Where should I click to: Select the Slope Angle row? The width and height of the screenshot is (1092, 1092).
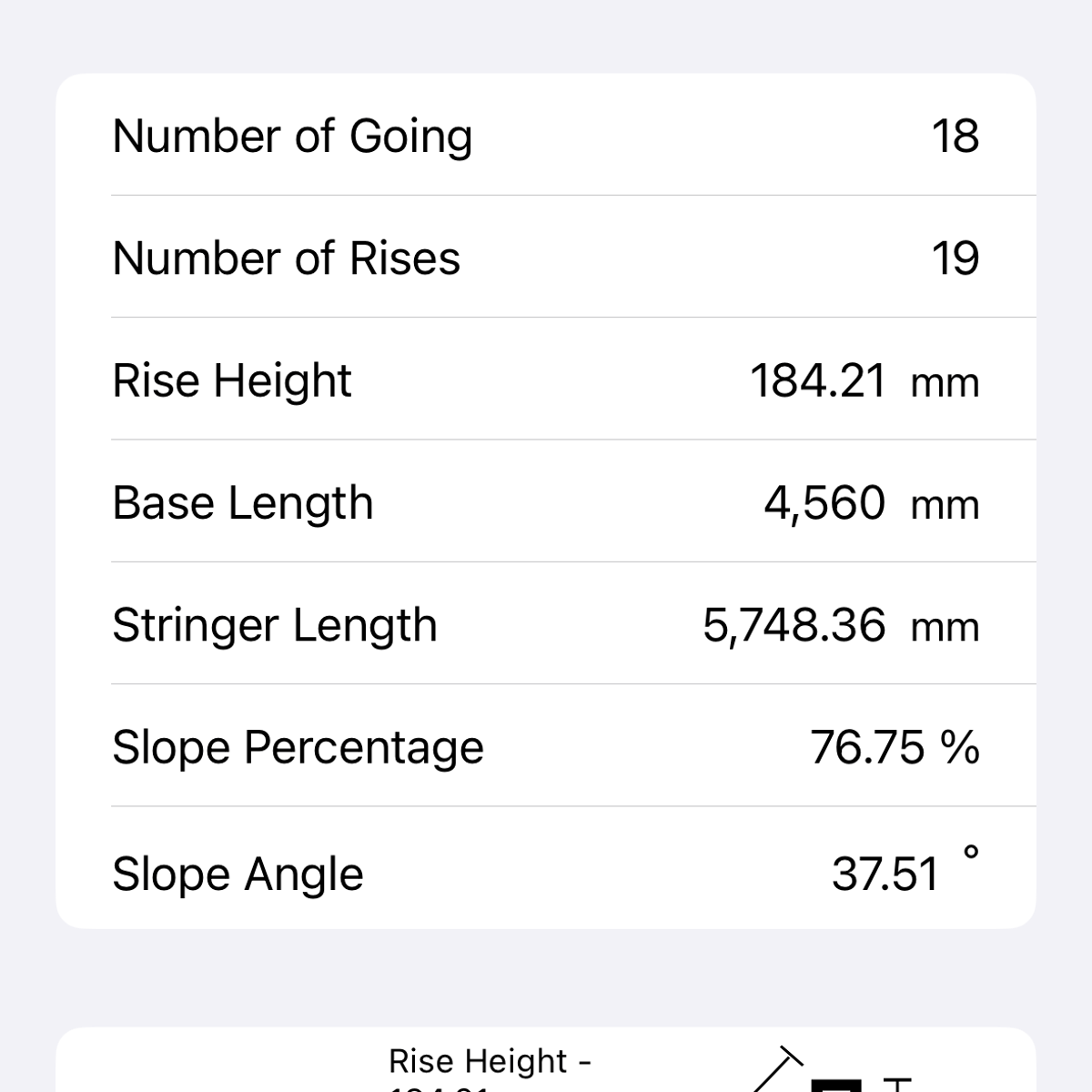coord(546,871)
